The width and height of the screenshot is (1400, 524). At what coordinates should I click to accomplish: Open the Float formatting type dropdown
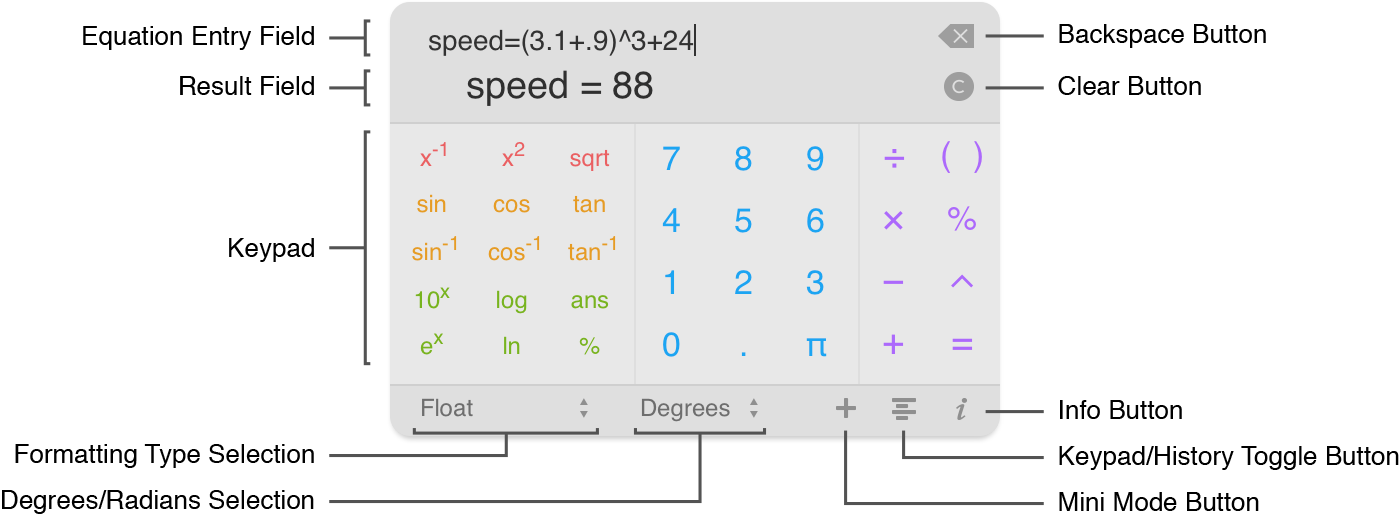coord(505,408)
